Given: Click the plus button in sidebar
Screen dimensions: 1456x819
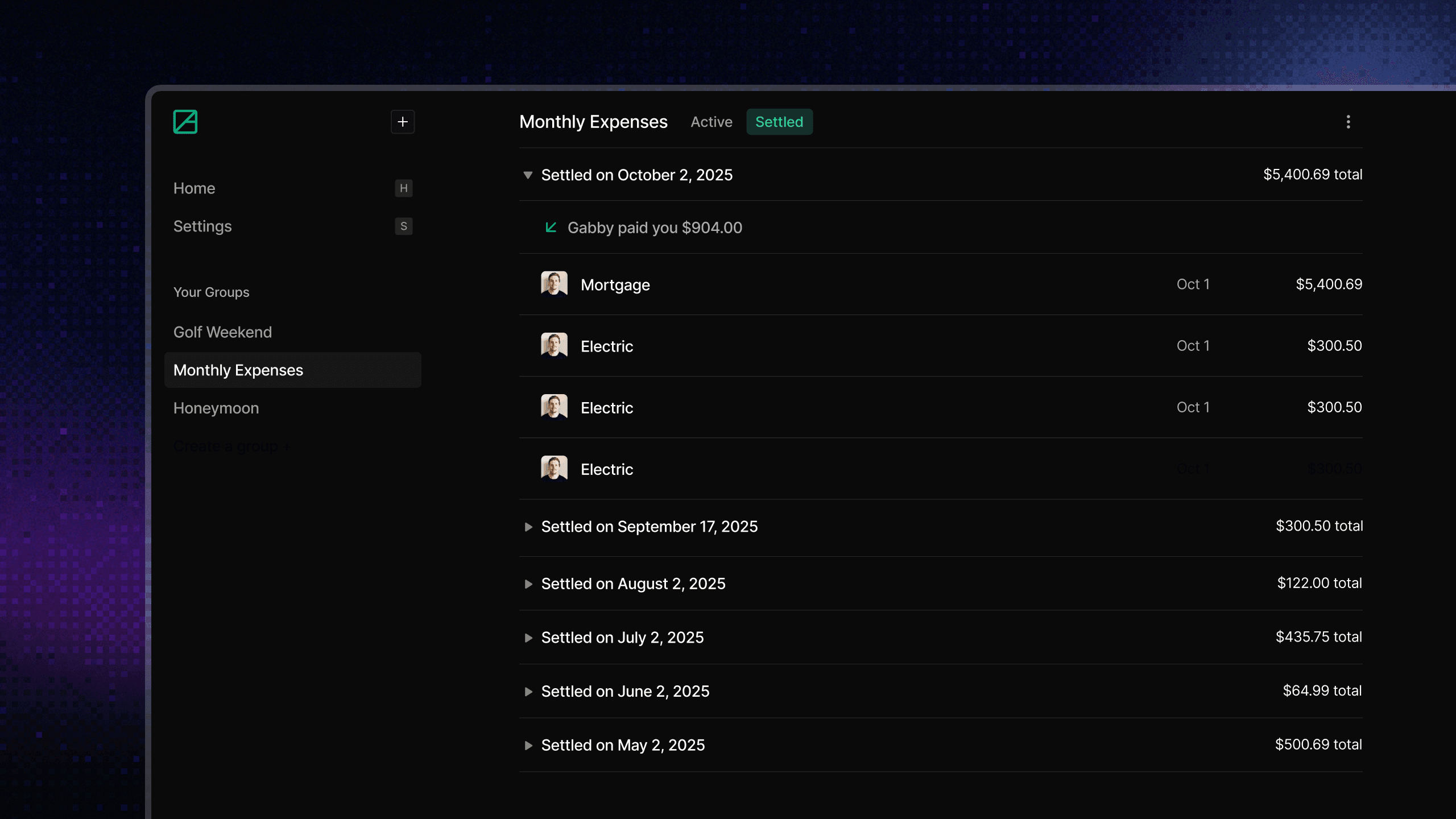Looking at the screenshot, I should tap(403, 122).
